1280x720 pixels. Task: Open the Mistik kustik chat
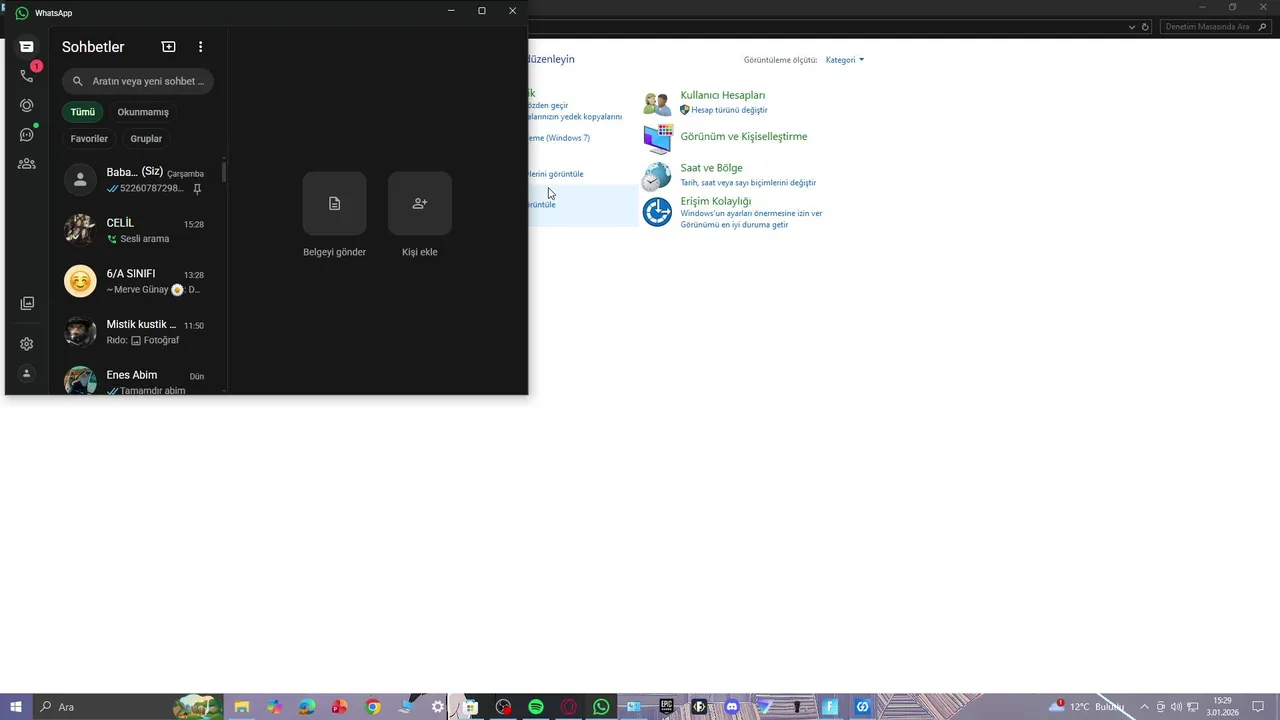tap(138, 332)
